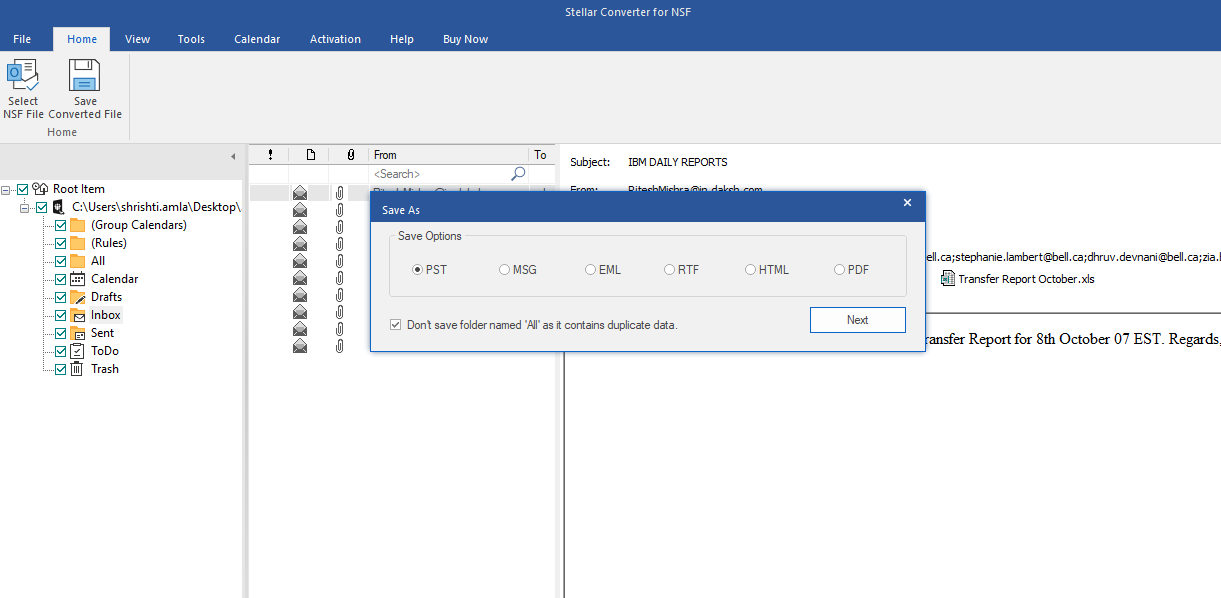Click the IBM DAILY REPORTS subject text
This screenshot has width=1221, height=598.
678,162
